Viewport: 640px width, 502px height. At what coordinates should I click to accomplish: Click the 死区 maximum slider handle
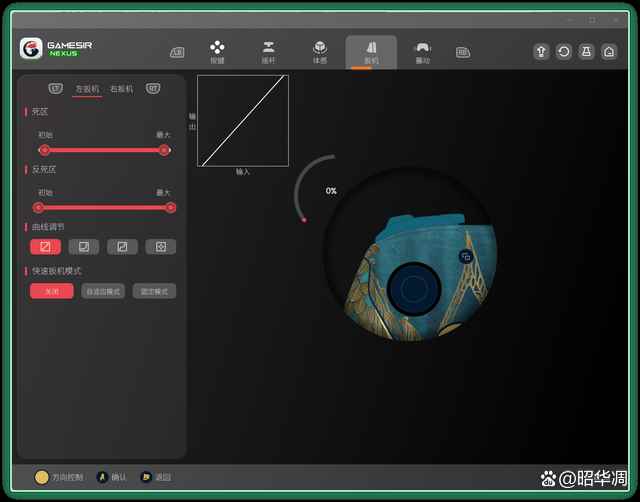pos(164,150)
